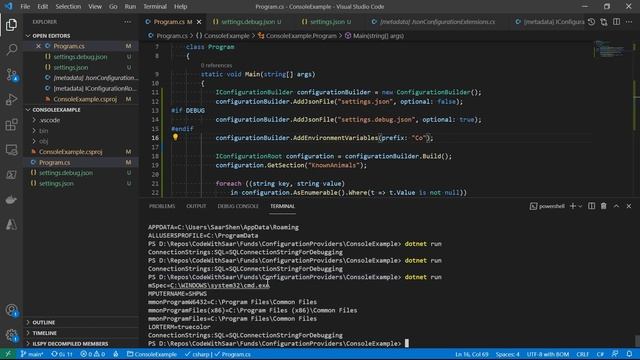Click the main branch in status bar
Image resolution: width=640 pixels, height=360 pixels.
click(31, 354)
